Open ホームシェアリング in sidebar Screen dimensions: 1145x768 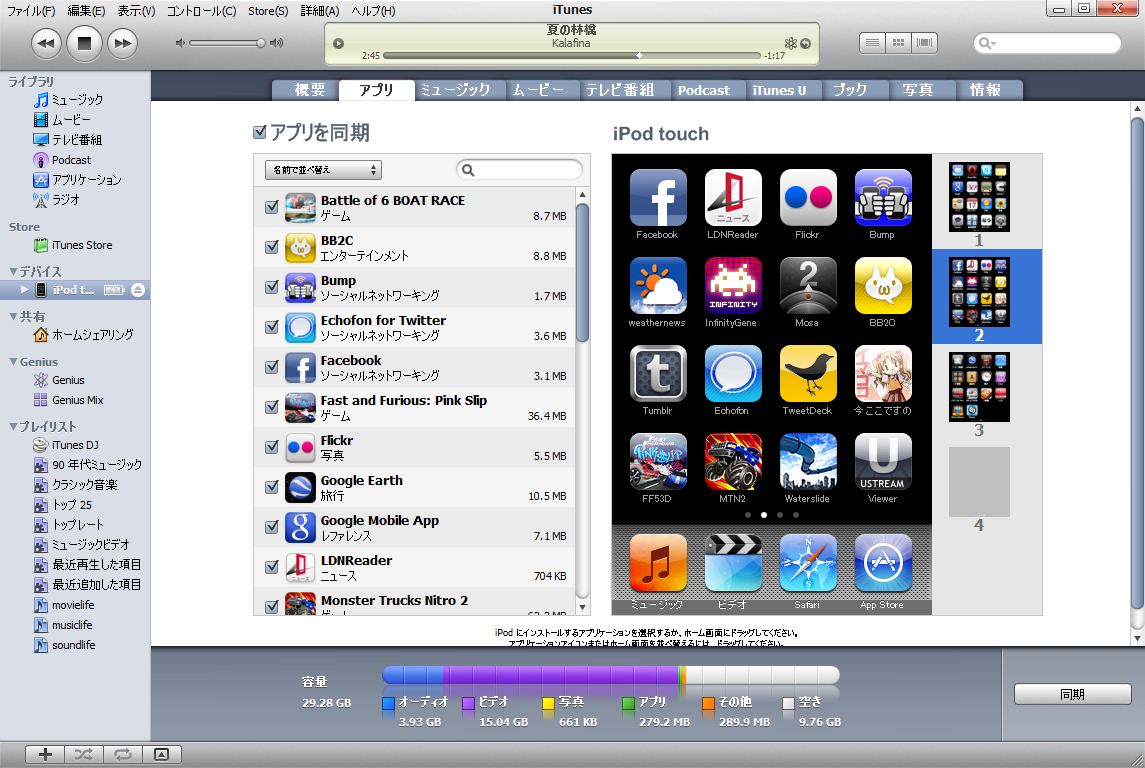click(83, 334)
